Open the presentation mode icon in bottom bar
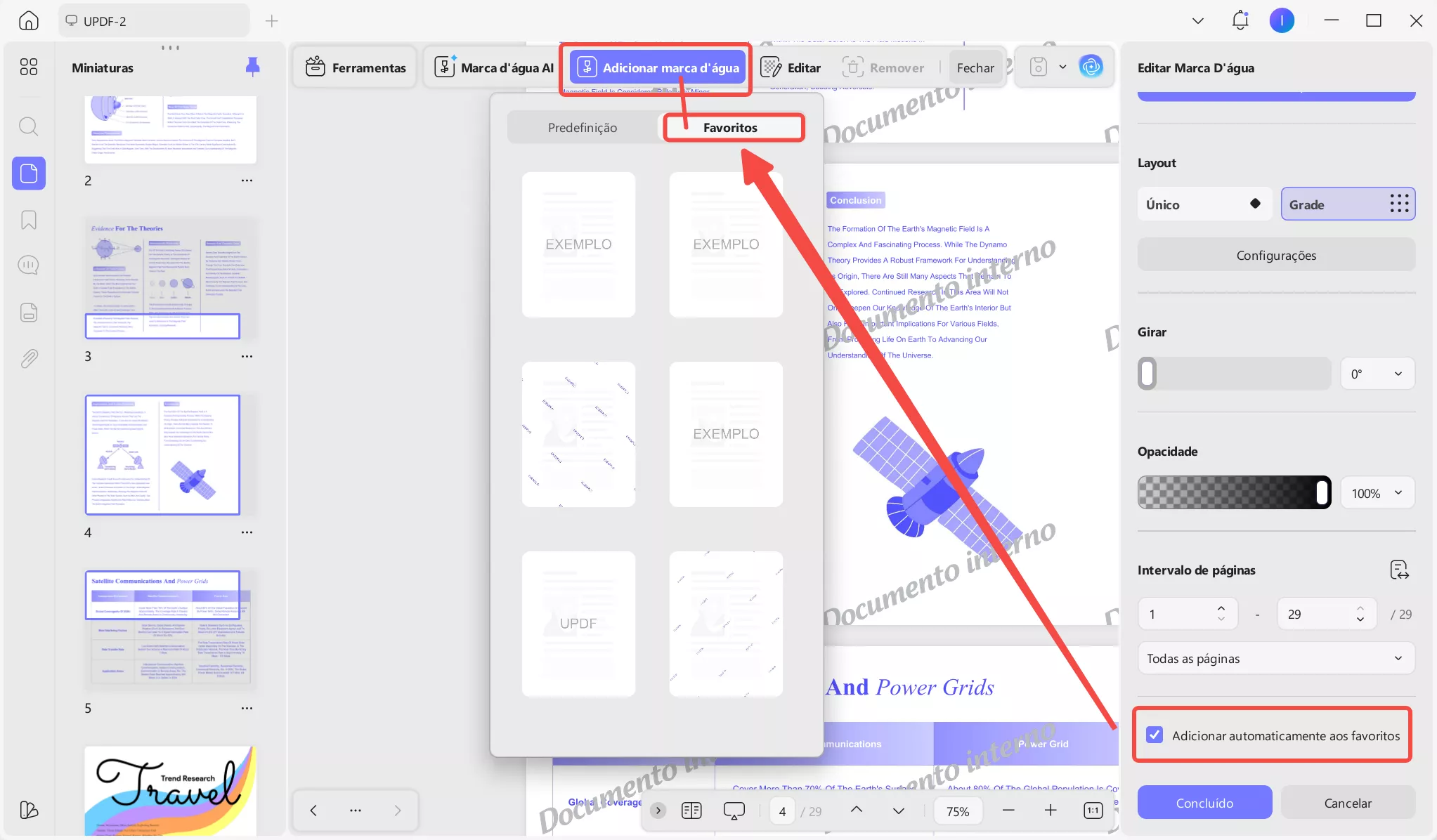The width and height of the screenshot is (1437, 840). click(734, 811)
